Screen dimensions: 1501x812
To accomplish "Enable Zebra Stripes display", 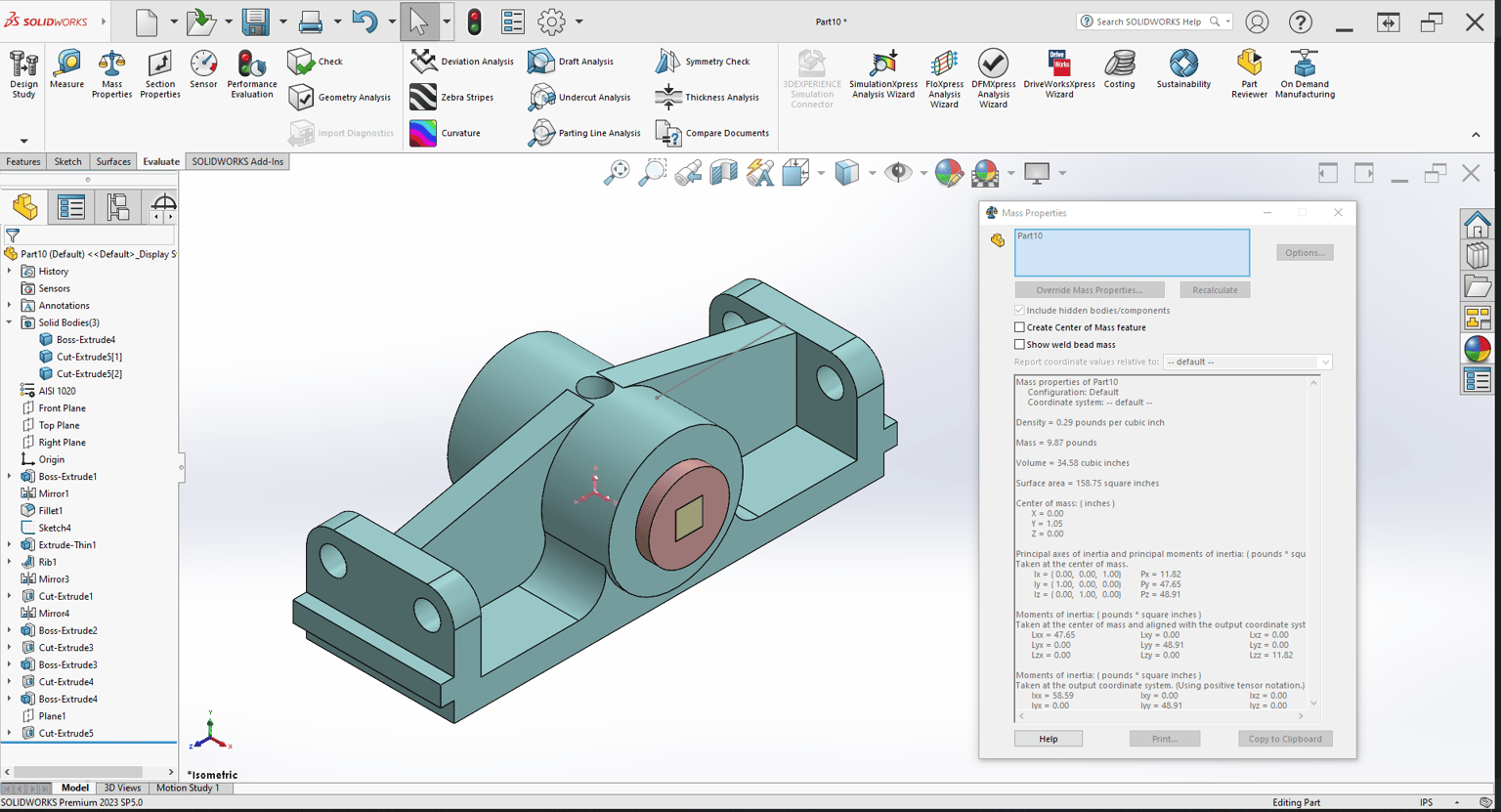I will pyautogui.click(x=452, y=97).
